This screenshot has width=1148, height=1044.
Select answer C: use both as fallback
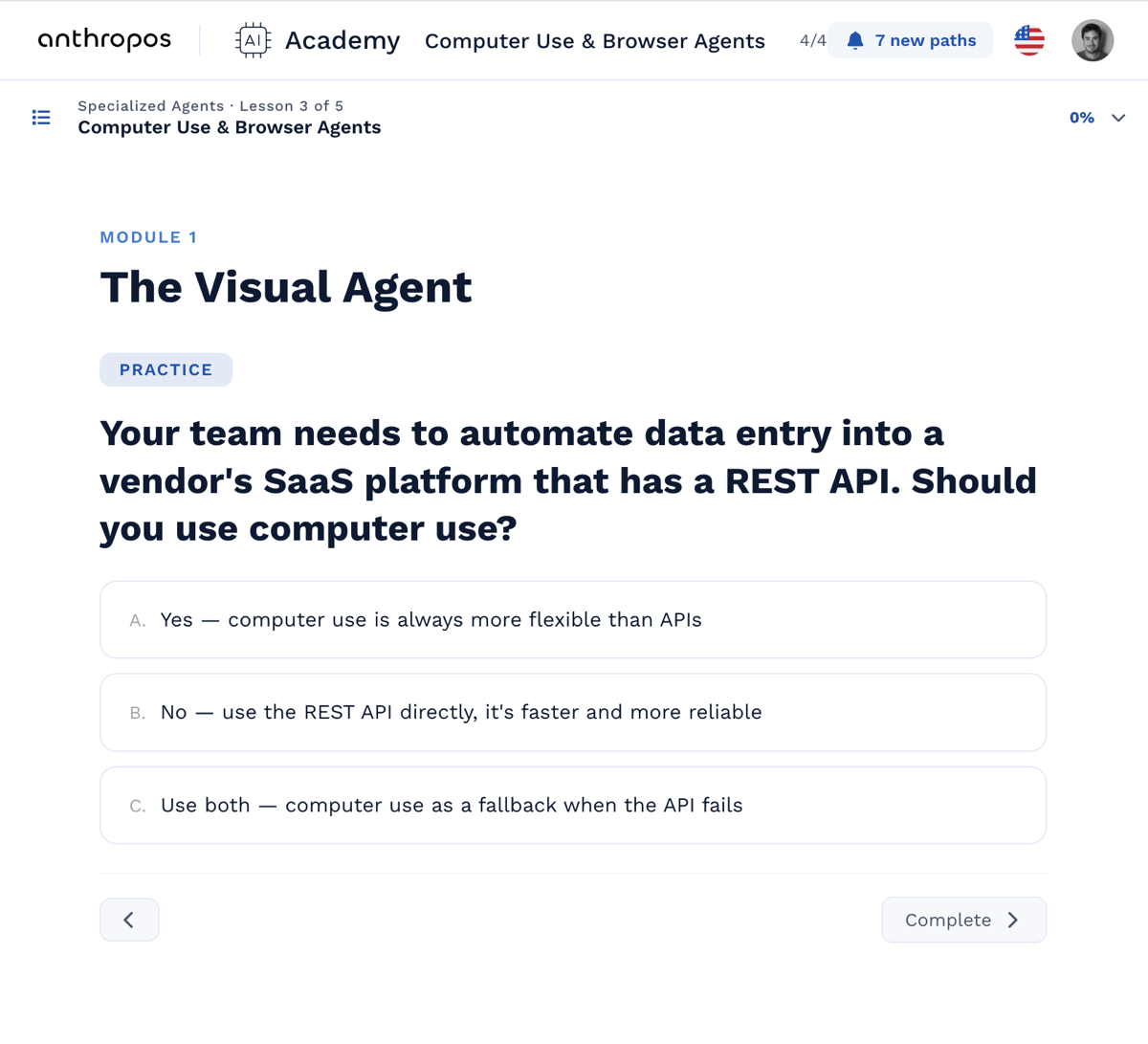573,806
